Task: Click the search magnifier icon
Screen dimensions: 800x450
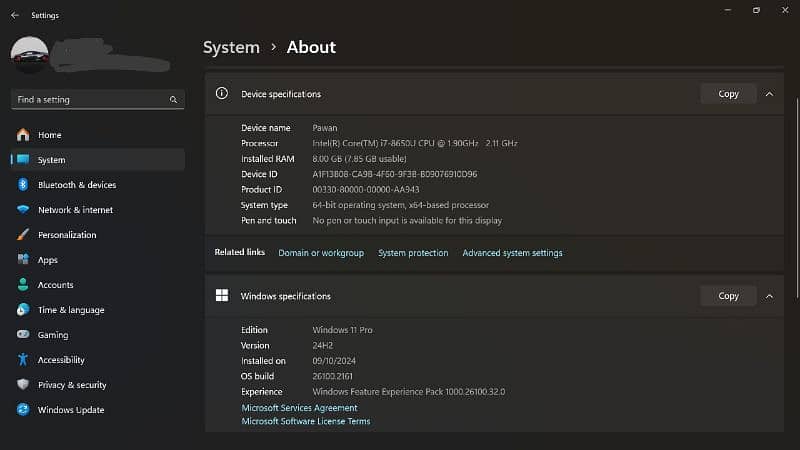Action: point(173,100)
